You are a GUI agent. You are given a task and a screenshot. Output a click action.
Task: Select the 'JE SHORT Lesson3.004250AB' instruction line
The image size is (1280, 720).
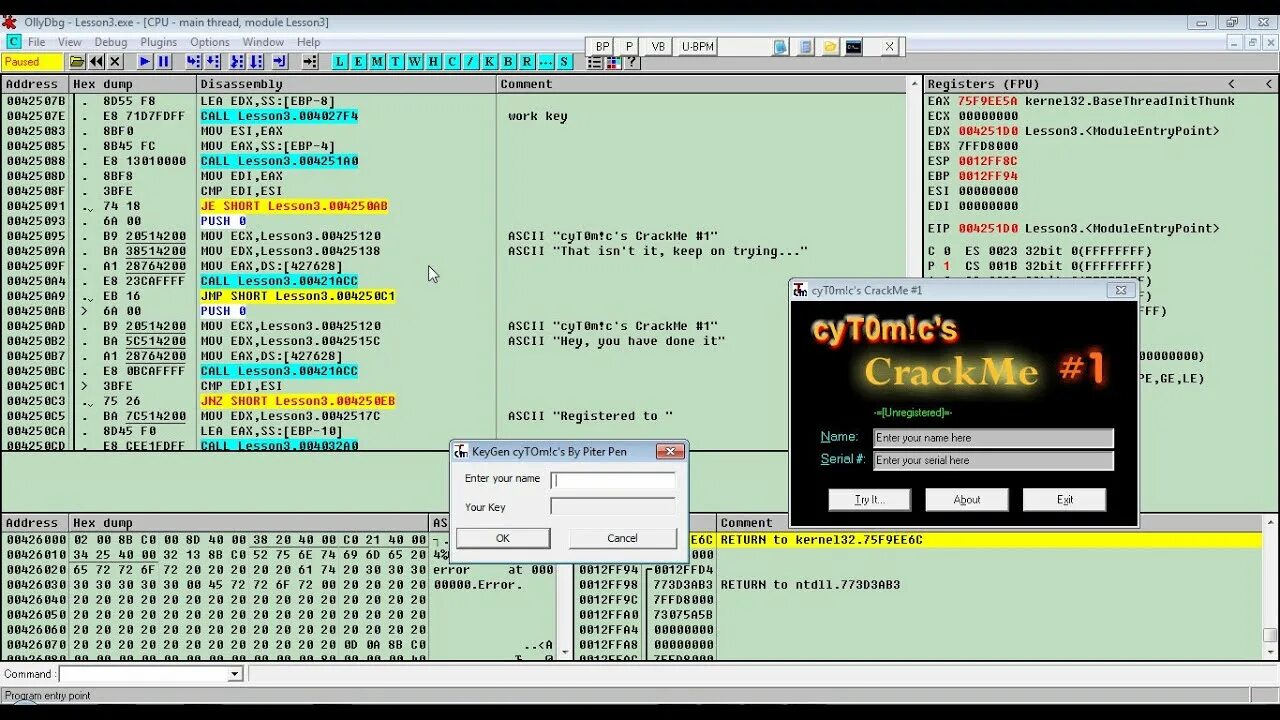(x=294, y=206)
